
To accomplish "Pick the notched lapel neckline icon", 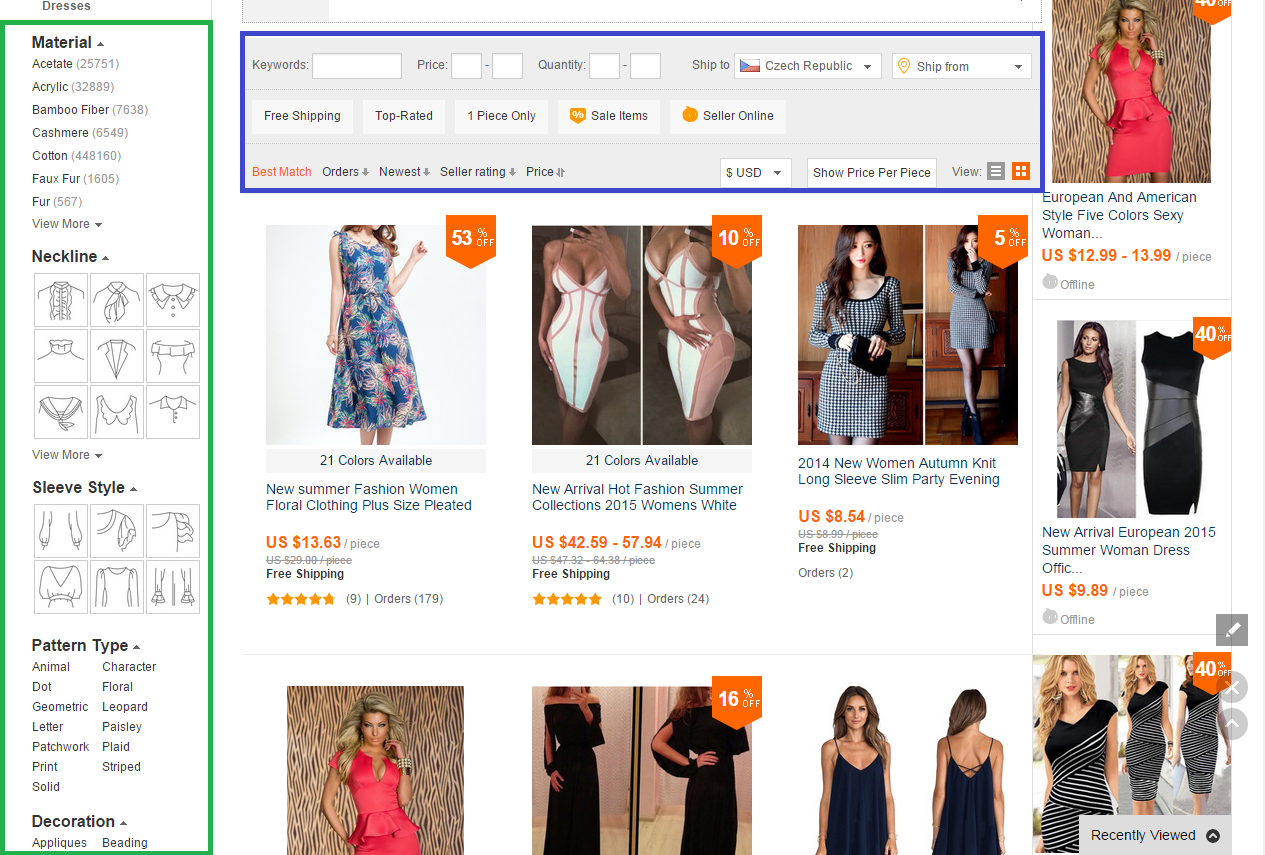I will click(x=117, y=356).
